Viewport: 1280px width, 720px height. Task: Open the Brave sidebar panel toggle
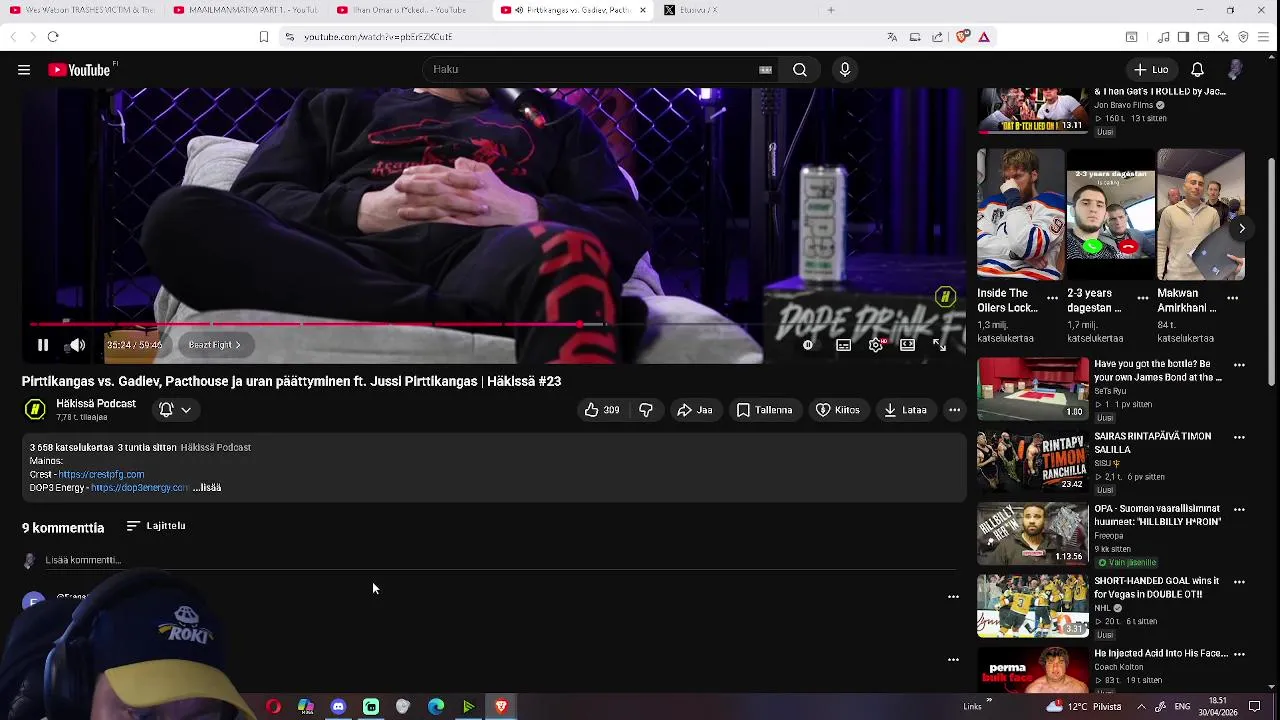(x=1183, y=37)
